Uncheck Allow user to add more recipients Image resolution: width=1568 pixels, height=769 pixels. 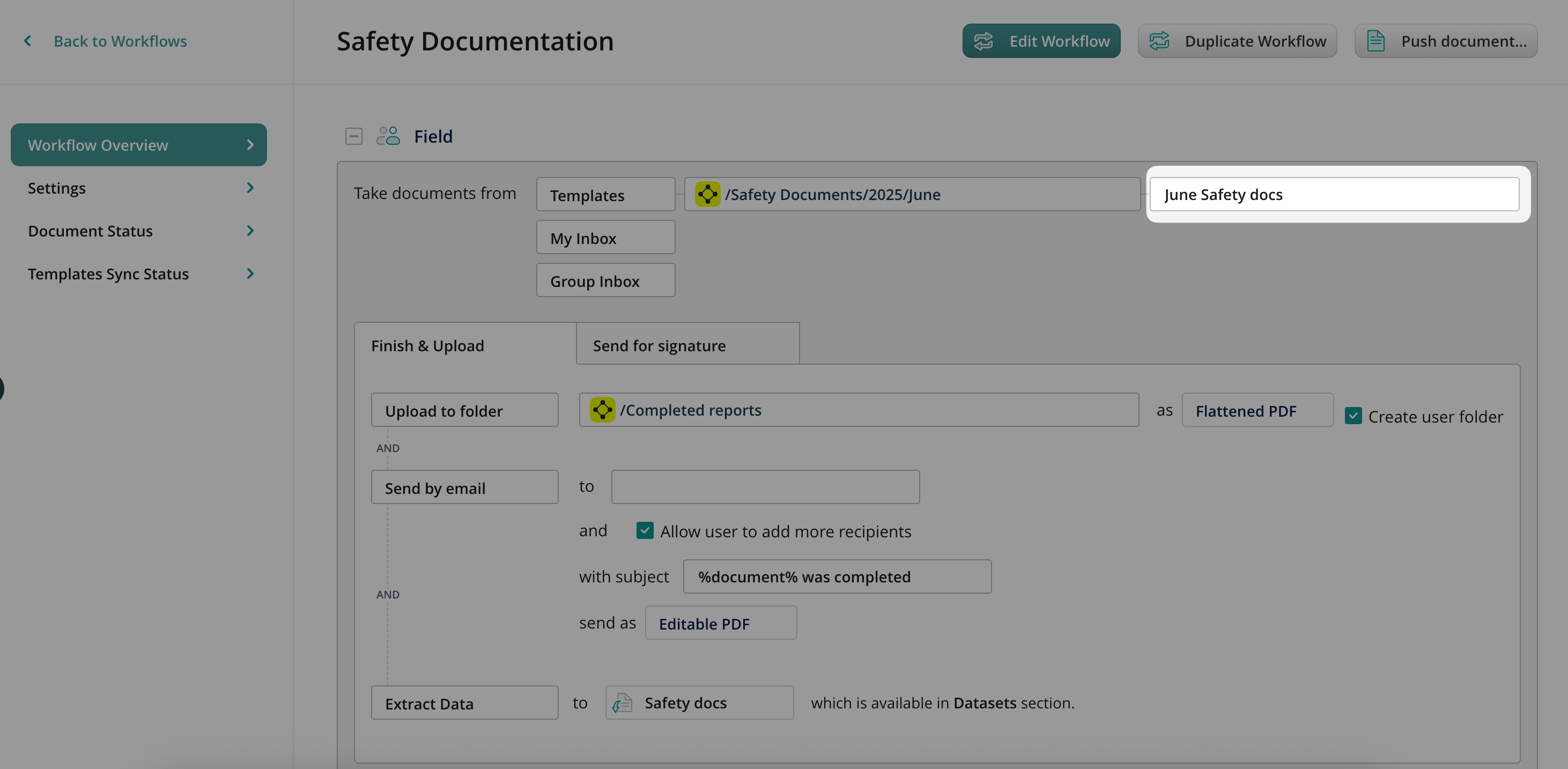645,530
